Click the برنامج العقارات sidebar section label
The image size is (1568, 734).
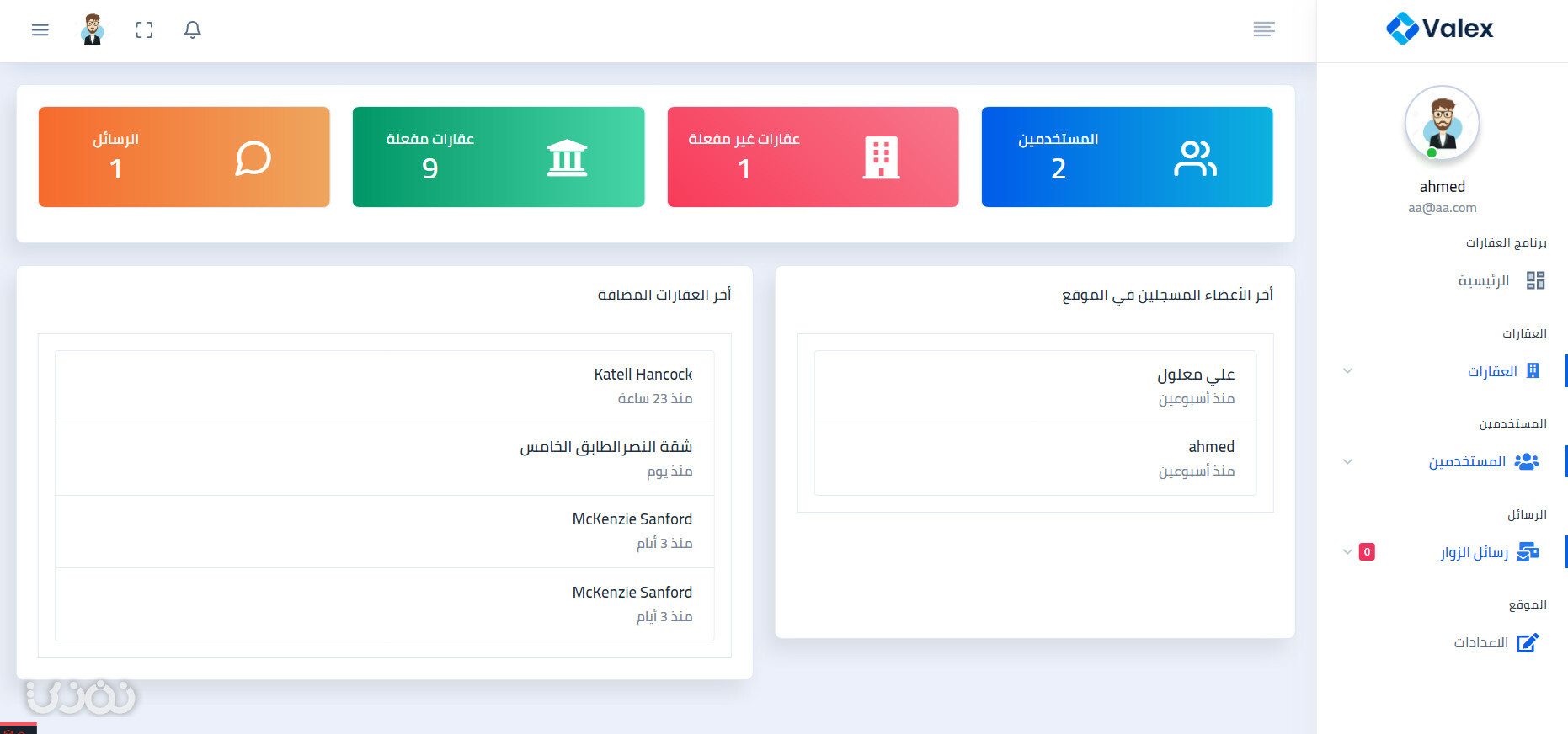pyautogui.click(x=1506, y=242)
